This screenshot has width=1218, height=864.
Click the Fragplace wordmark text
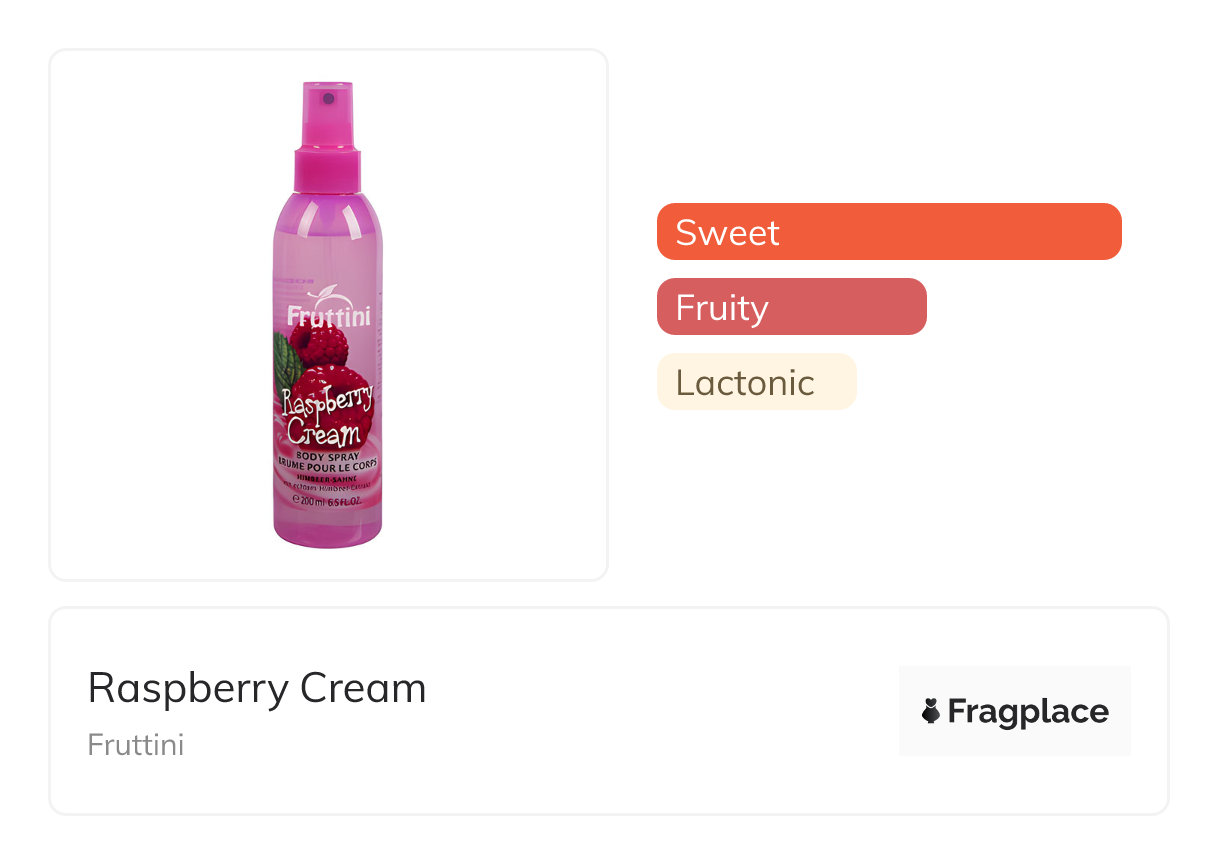[1028, 711]
